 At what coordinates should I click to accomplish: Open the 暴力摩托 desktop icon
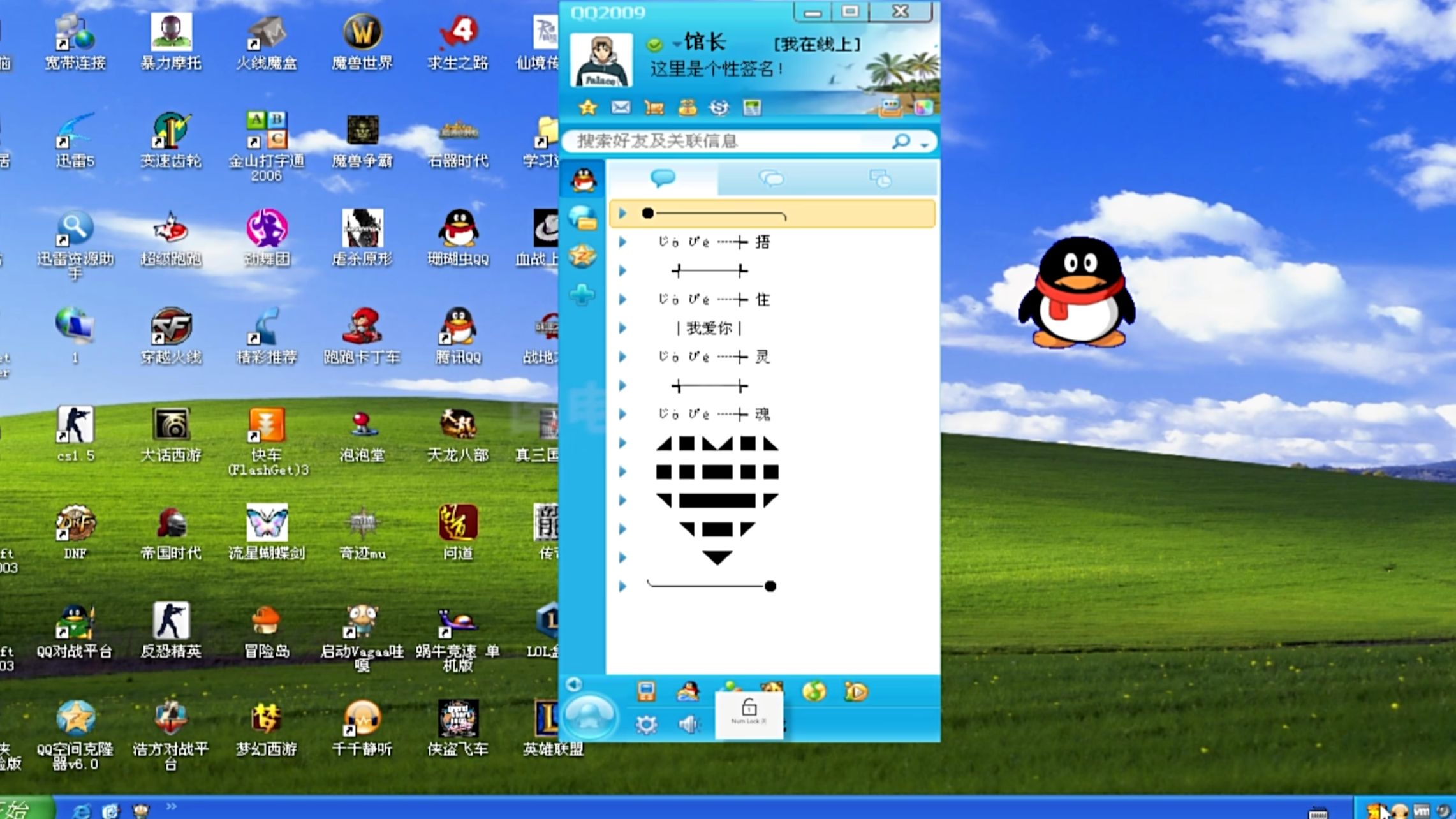coord(171,41)
